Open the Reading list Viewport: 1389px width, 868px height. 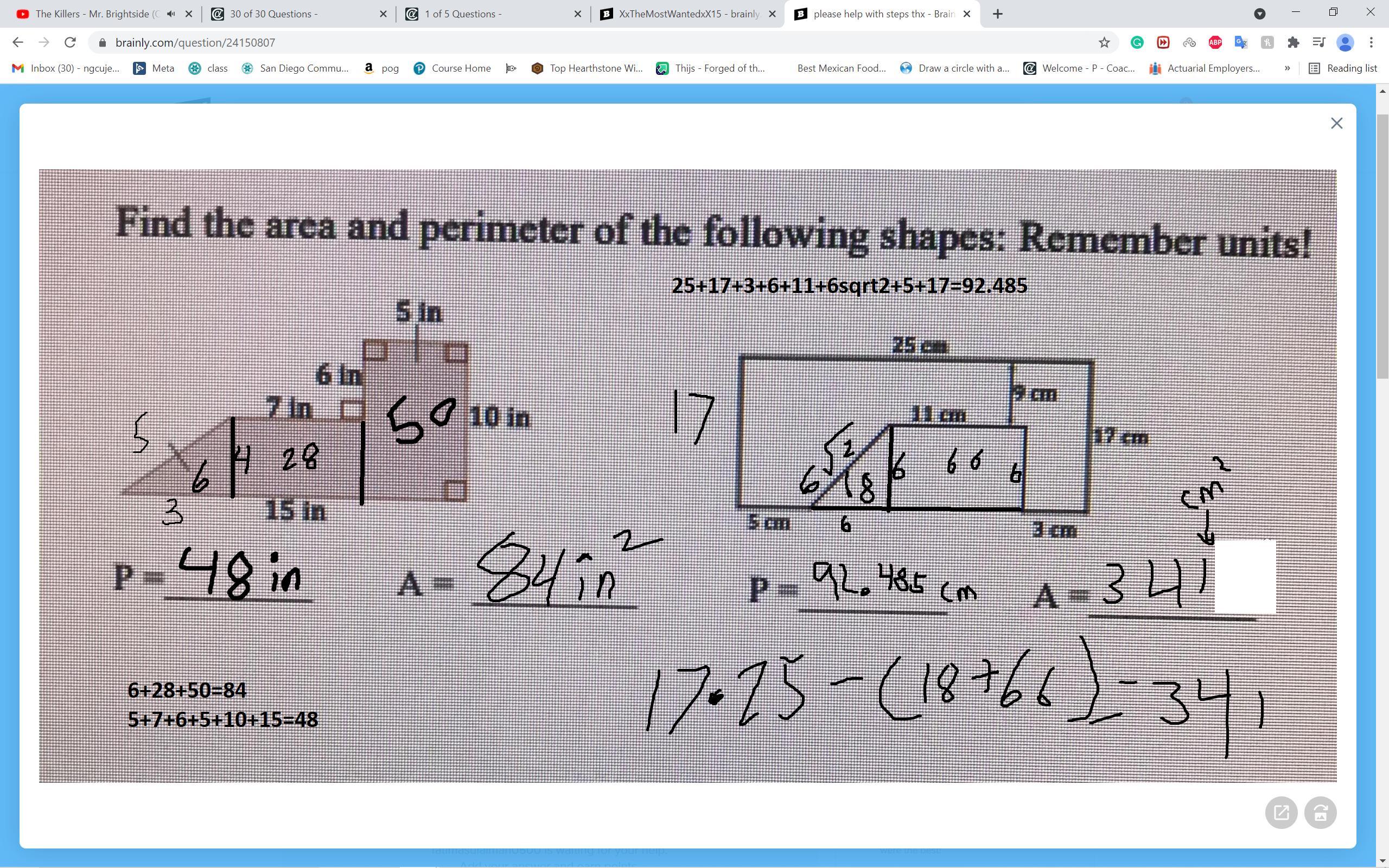[1342, 68]
